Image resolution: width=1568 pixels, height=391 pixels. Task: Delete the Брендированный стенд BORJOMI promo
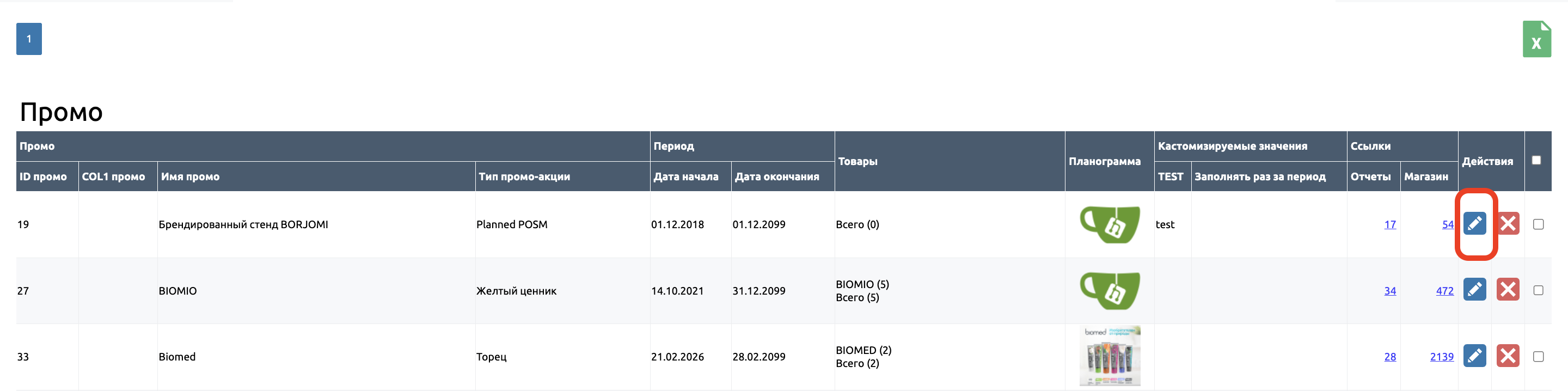tap(1508, 223)
